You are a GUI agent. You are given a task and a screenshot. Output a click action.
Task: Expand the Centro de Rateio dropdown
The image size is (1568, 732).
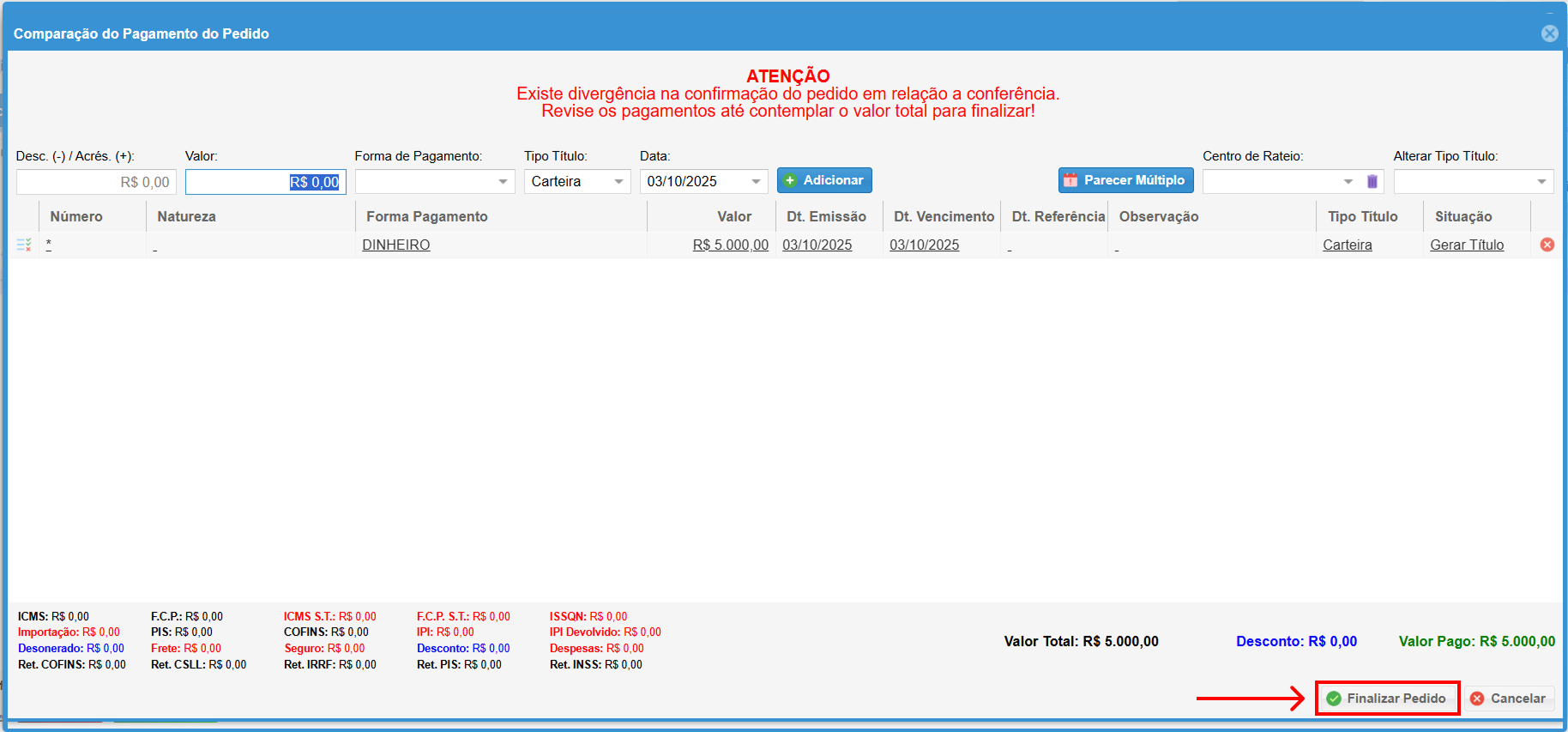pyautogui.click(x=1348, y=181)
